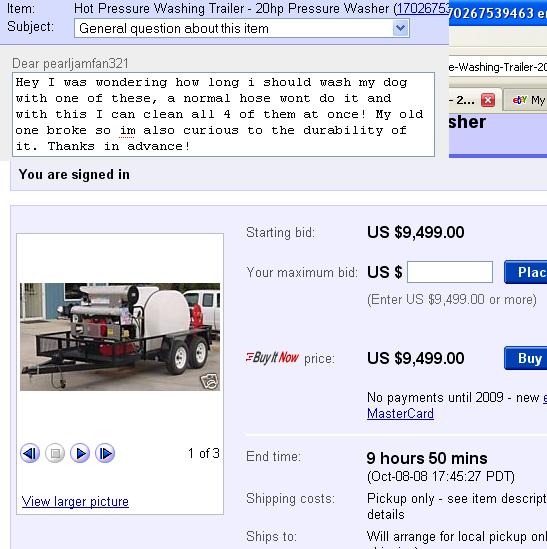
Task: Open the Subject dropdown arrow
Action: pos(400,28)
